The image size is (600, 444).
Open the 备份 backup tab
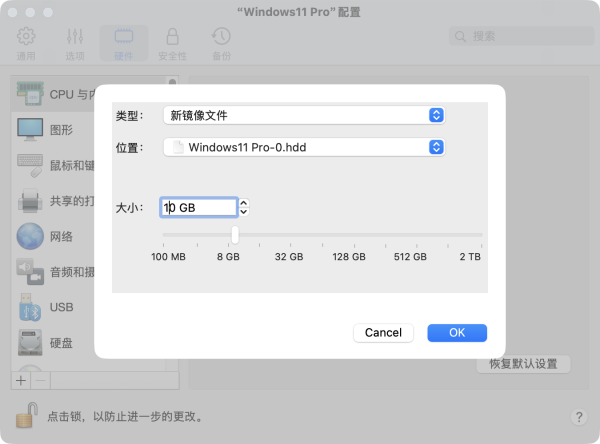tap(221, 43)
